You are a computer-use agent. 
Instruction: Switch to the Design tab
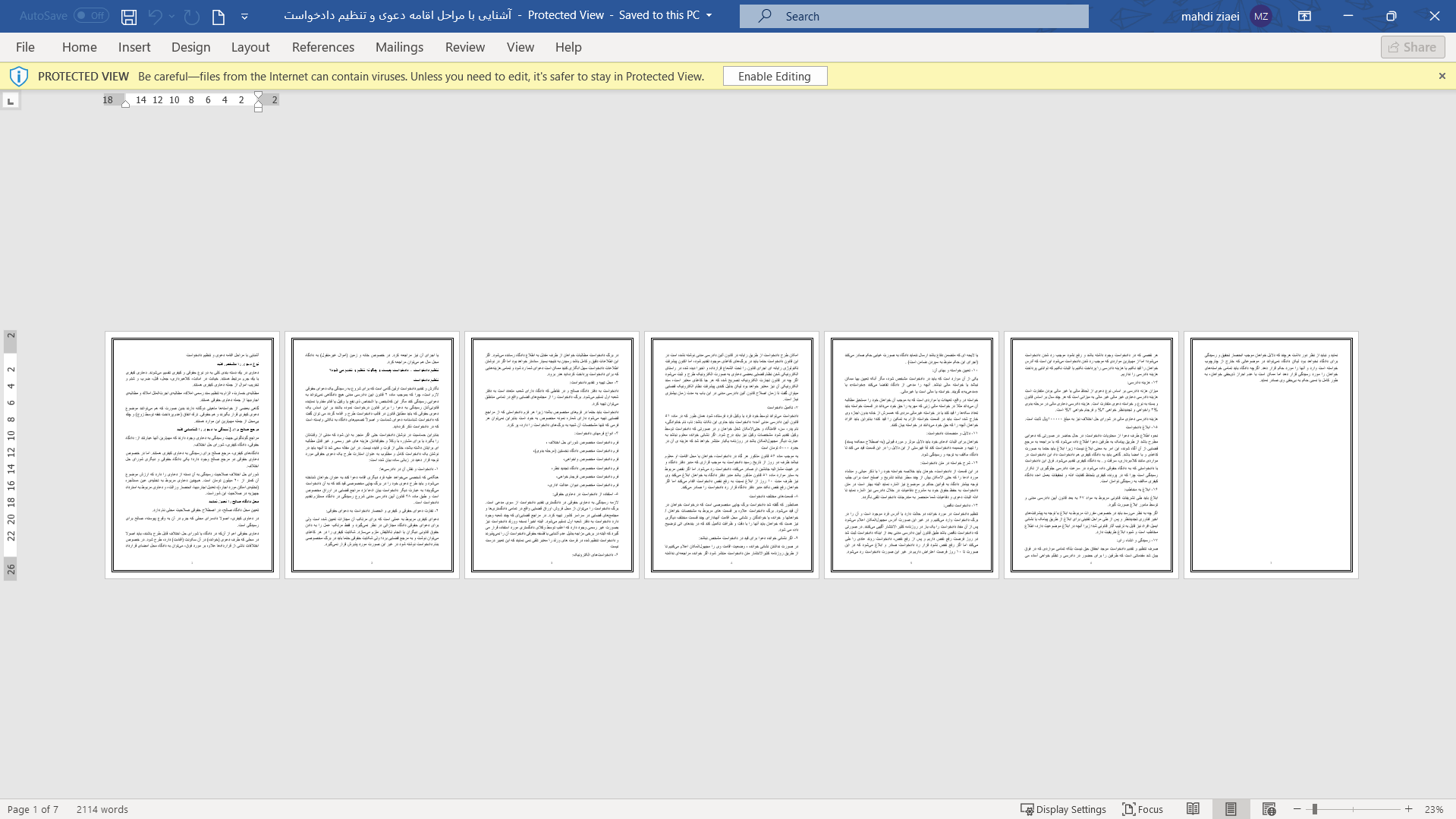point(191,47)
